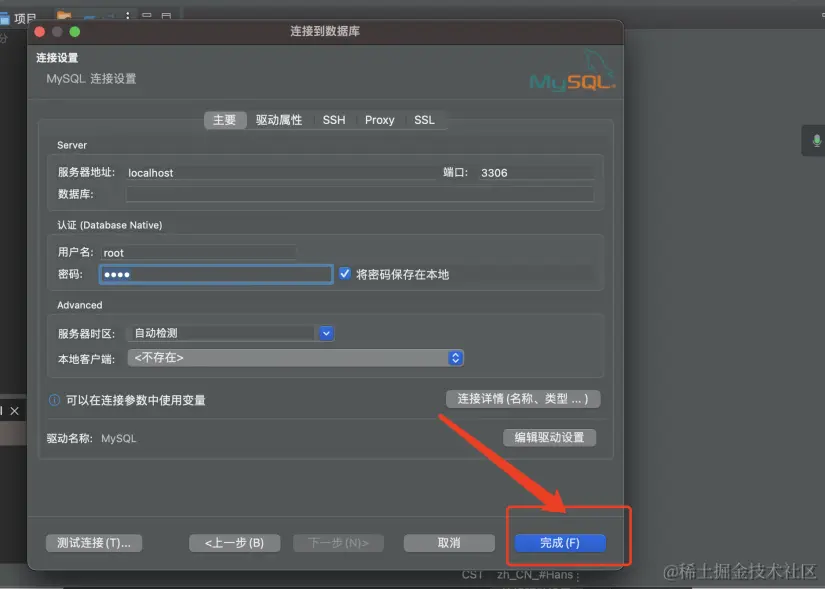
Task: Click the server address field containing localhost
Action: point(280,173)
